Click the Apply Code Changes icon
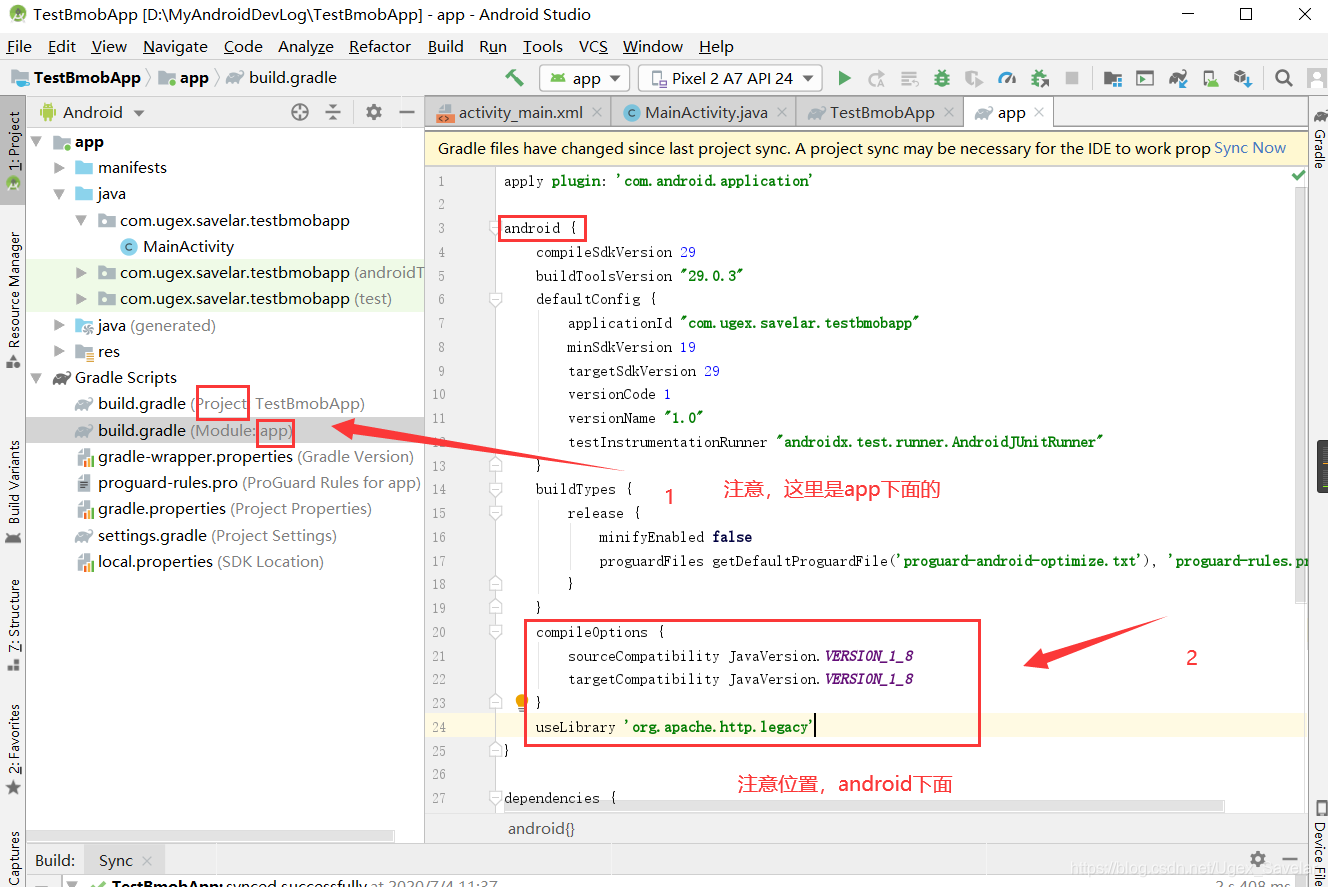 (909, 78)
